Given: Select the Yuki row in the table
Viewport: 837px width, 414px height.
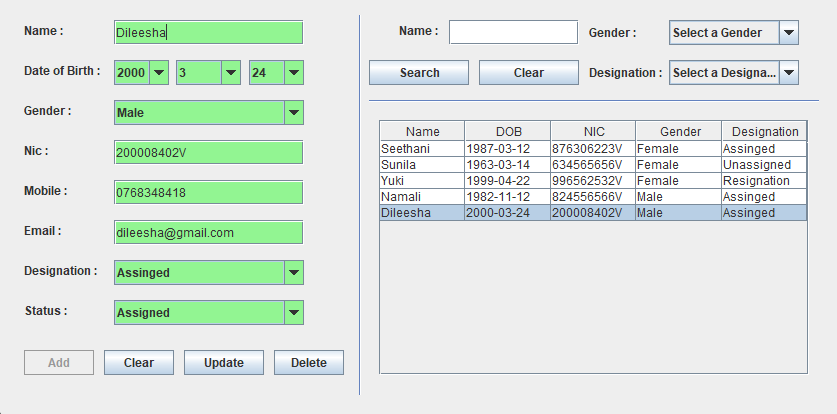Looking at the screenshot, I should 421,181.
